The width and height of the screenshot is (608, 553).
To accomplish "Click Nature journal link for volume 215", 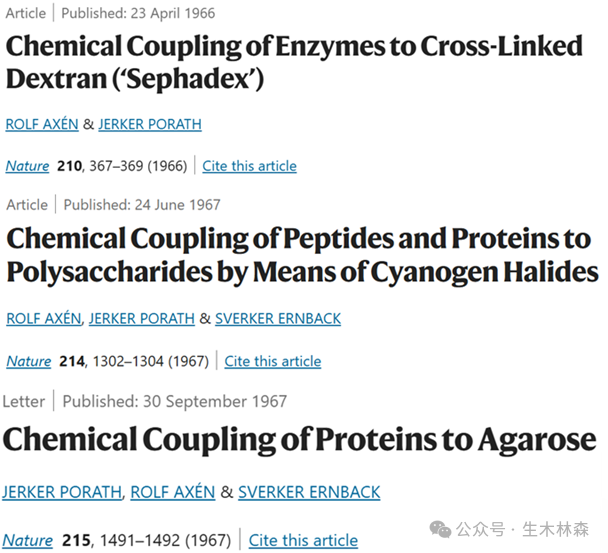I will click(x=27, y=540).
